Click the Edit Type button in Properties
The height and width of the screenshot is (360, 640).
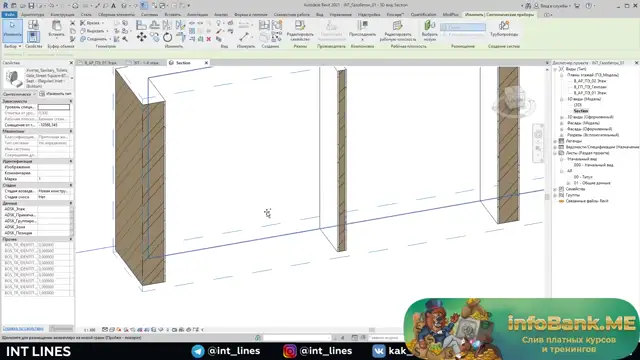click(55, 94)
